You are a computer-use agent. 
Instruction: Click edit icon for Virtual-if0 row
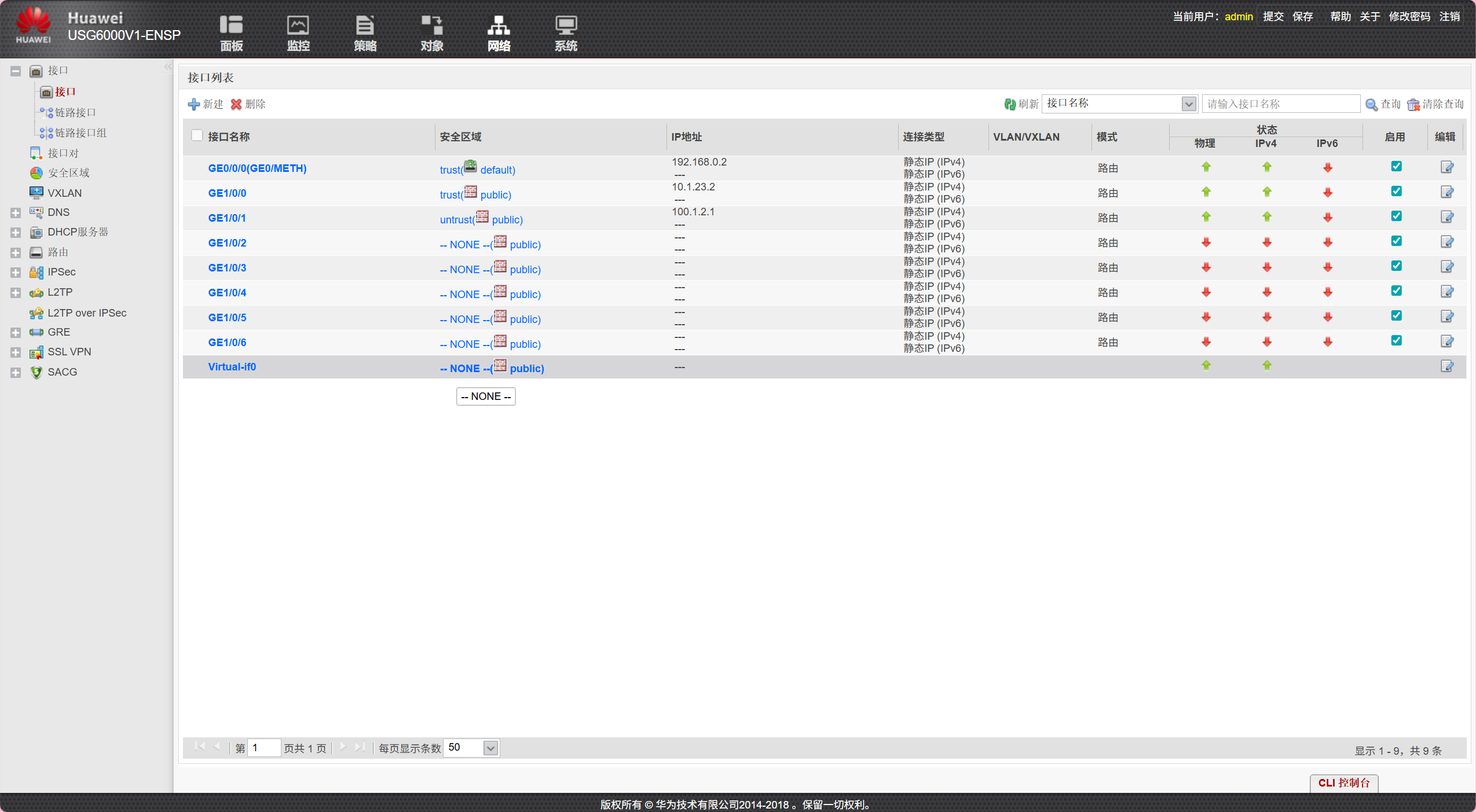click(1446, 366)
